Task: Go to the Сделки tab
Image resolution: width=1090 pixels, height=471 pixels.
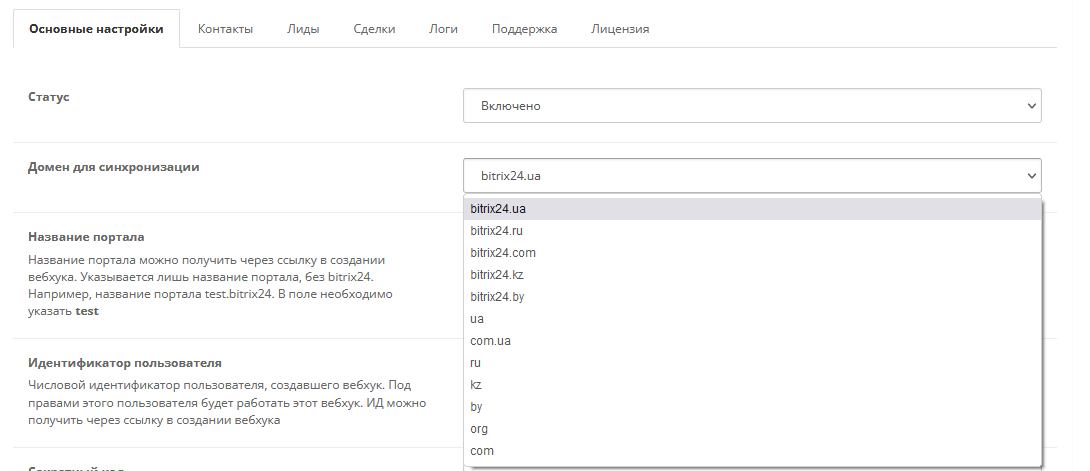Action: coord(374,29)
